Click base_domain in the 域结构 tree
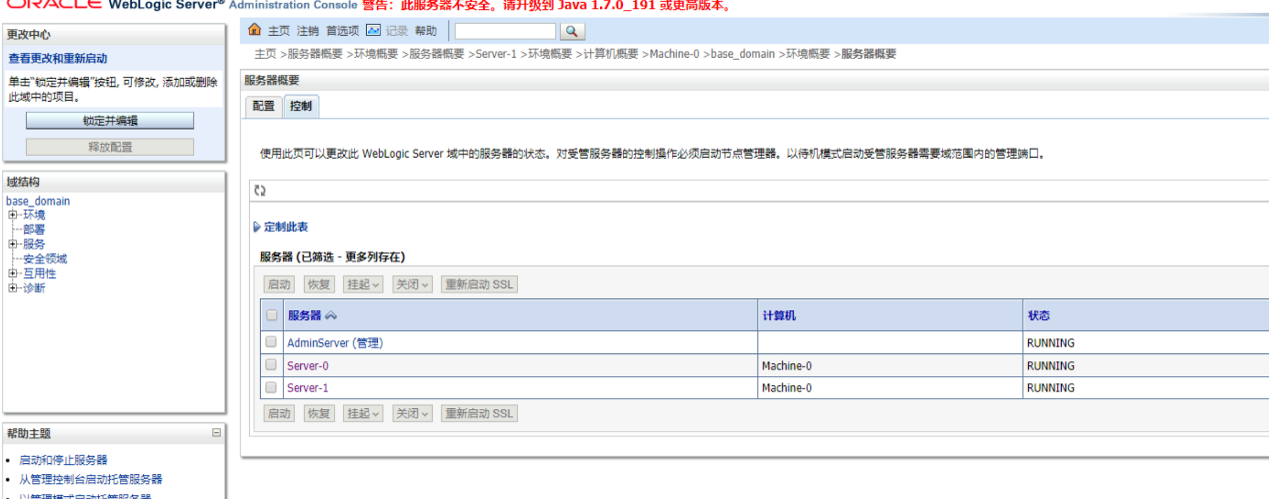This screenshot has width=1274, height=504. pyautogui.click(x=38, y=201)
